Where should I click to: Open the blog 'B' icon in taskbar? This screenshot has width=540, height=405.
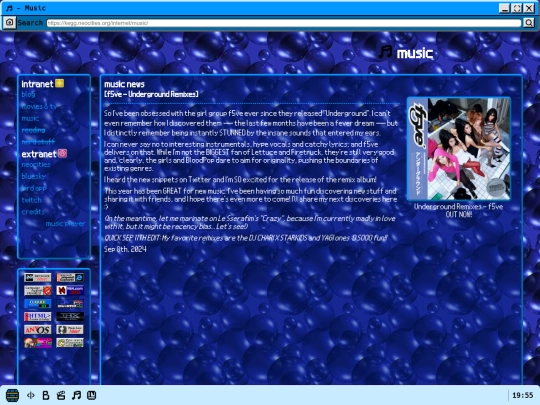point(46,395)
